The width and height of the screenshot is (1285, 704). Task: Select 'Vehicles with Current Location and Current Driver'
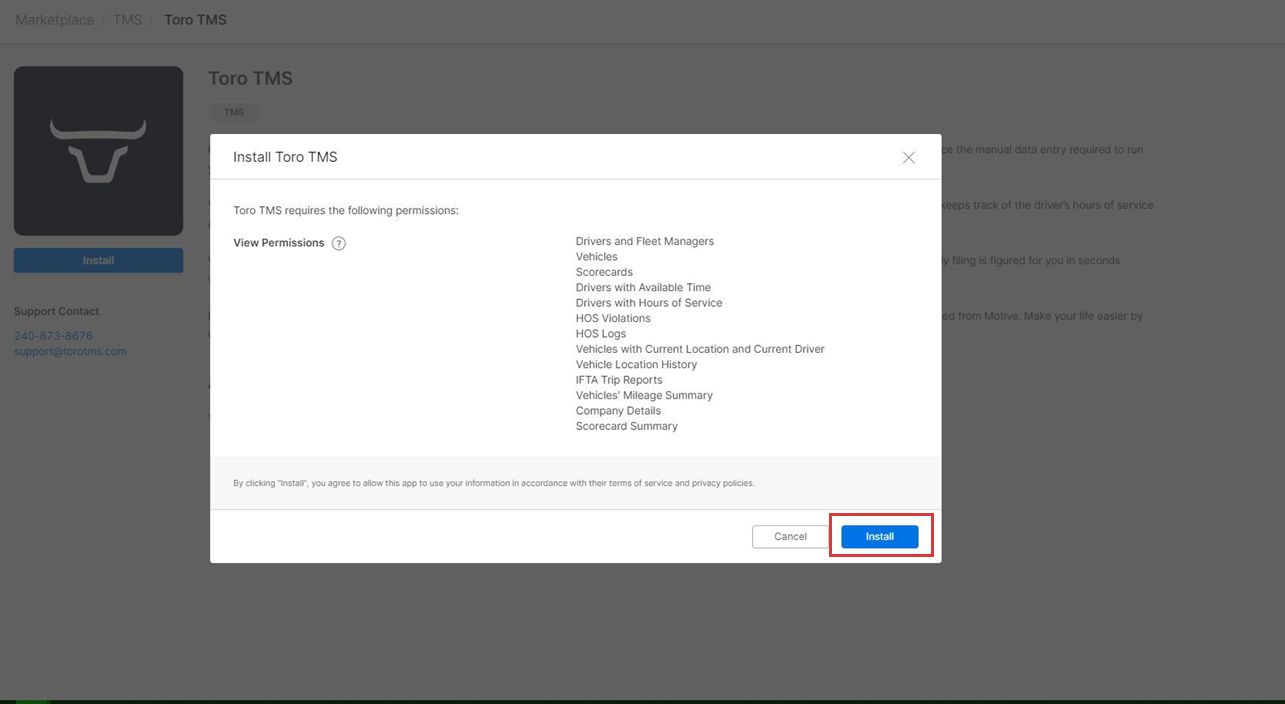click(x=700, y=349)
